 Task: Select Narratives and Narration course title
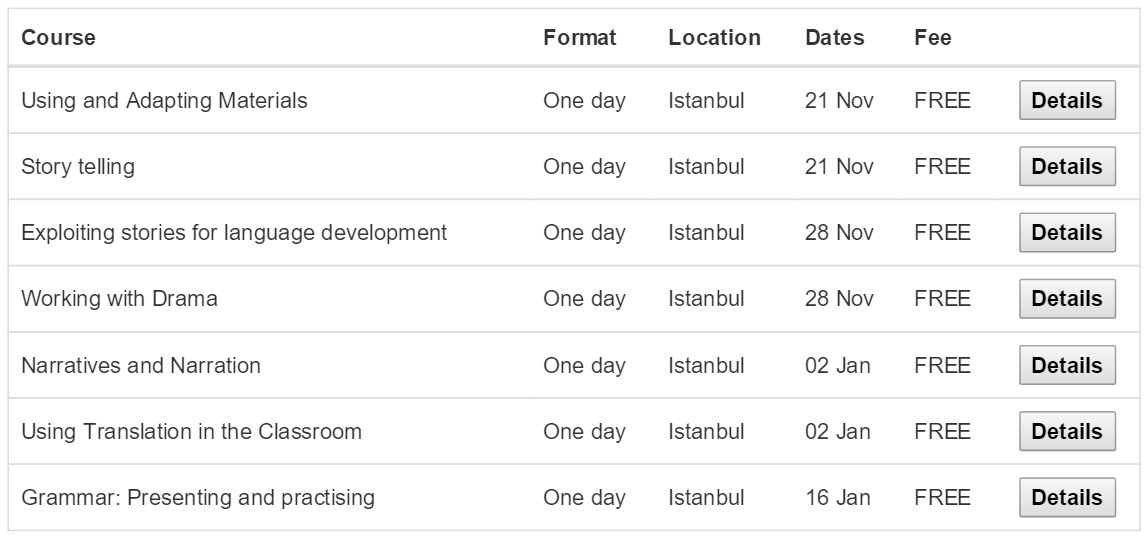(x=141, y=365)
